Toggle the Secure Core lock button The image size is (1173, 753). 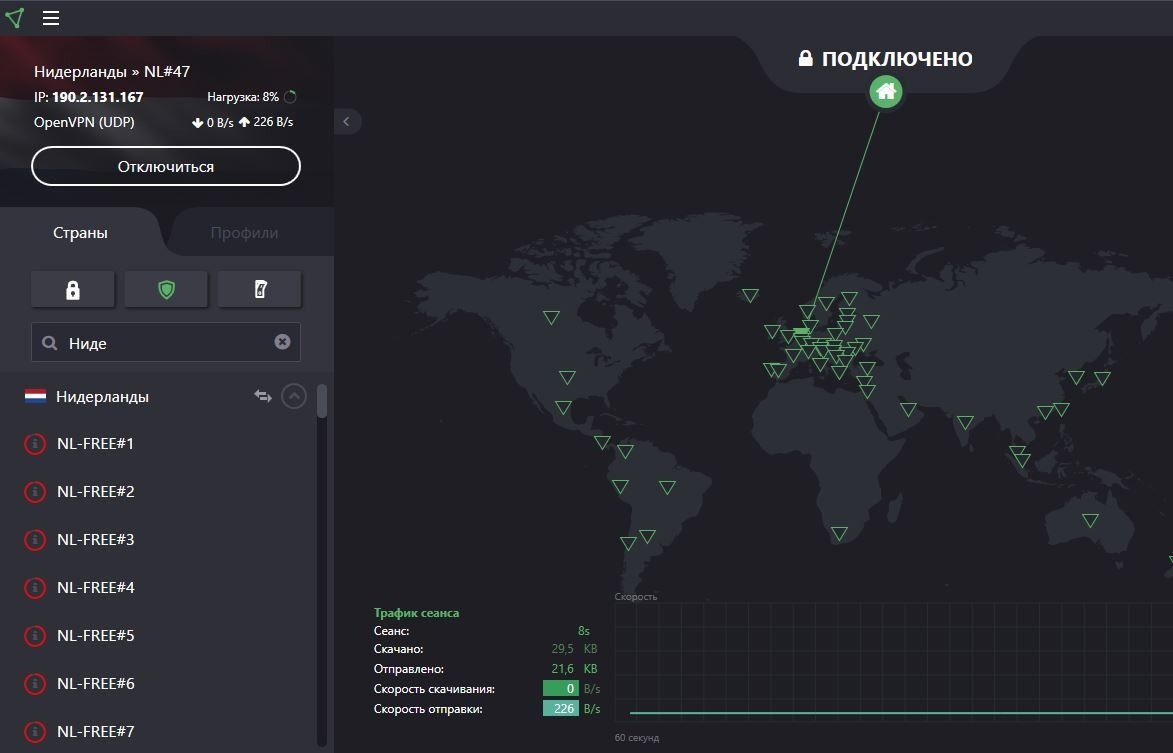point(73,289)
